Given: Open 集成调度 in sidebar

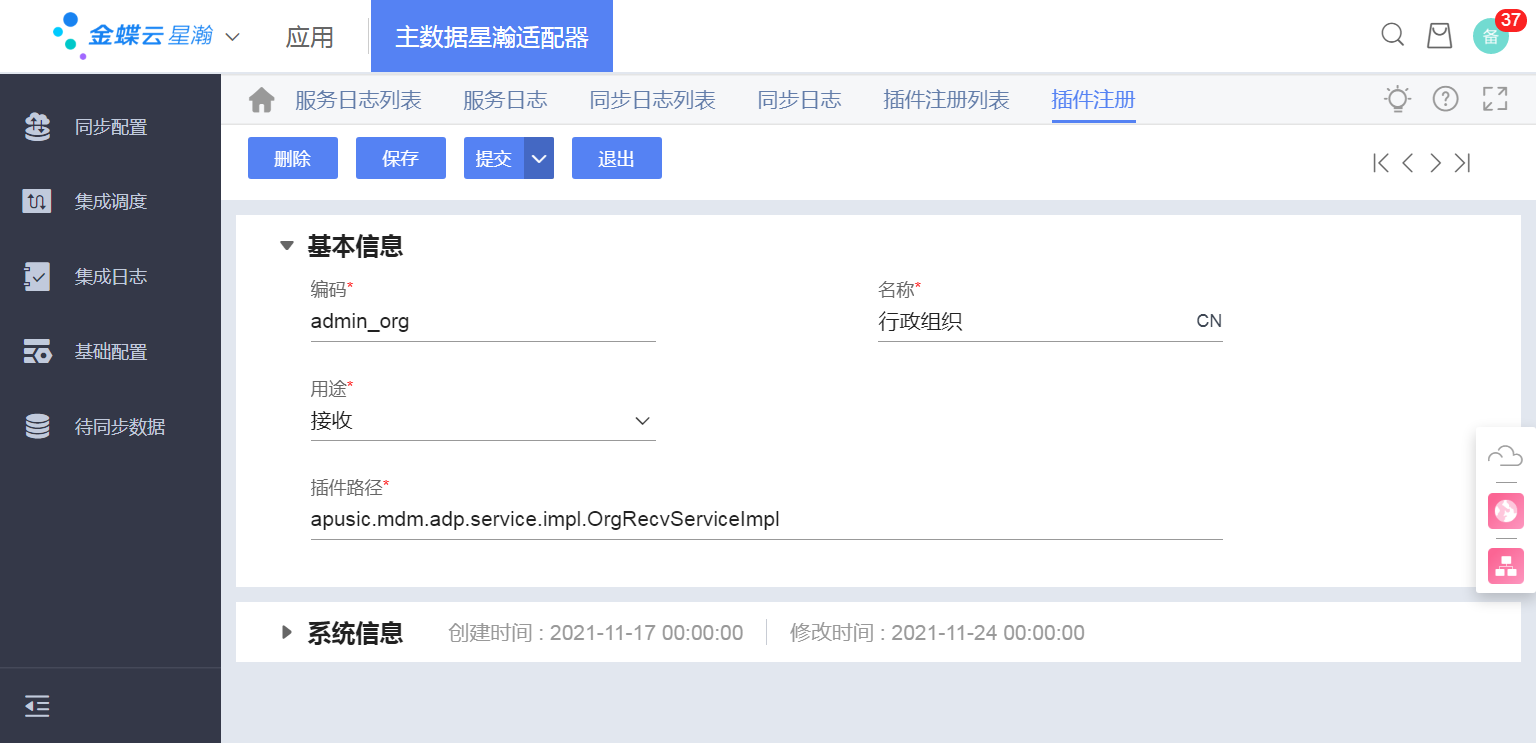Looking at the screenshot, I should coord(110,201).
